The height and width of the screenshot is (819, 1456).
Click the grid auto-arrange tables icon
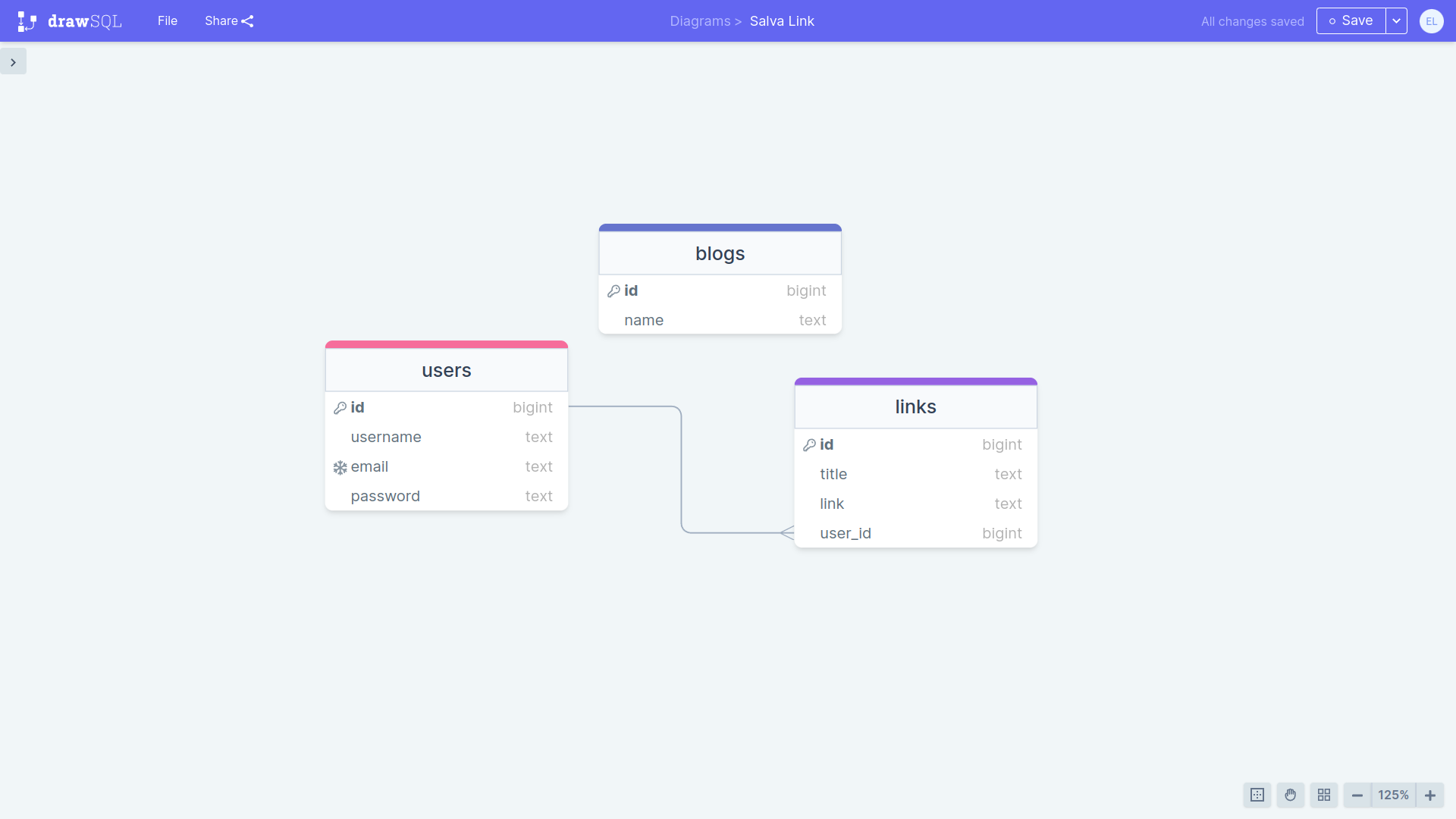(1323, 795)
